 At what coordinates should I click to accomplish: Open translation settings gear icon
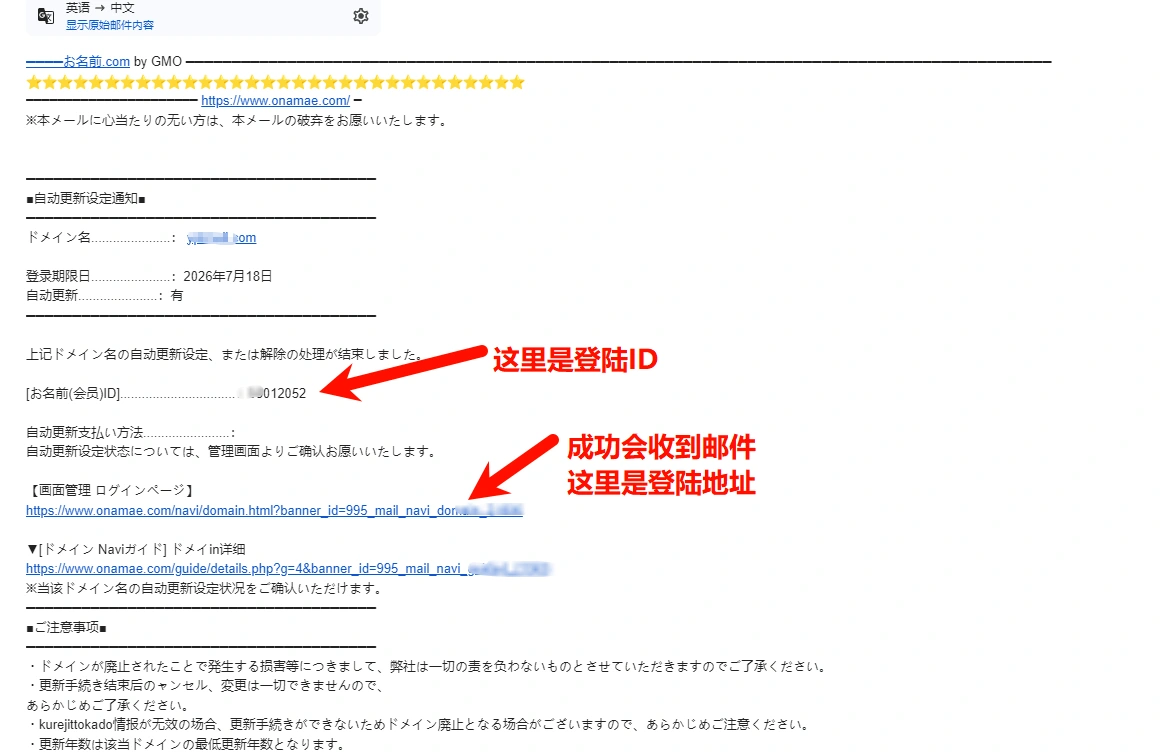click(361, 16)
